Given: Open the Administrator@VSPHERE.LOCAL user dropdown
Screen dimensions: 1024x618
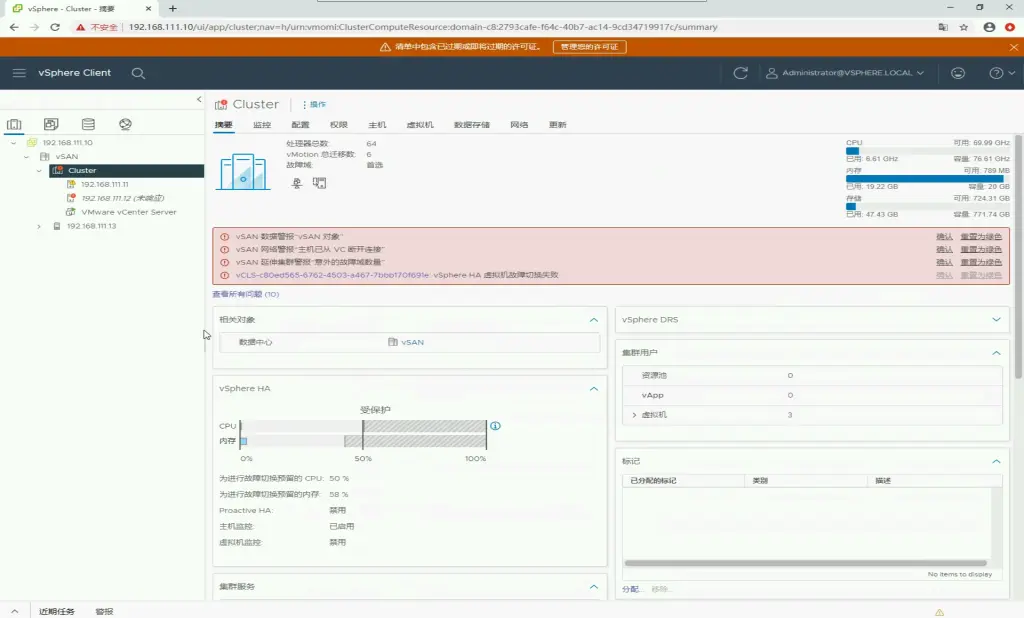Looking at the screenshot, I should [845, 73].
